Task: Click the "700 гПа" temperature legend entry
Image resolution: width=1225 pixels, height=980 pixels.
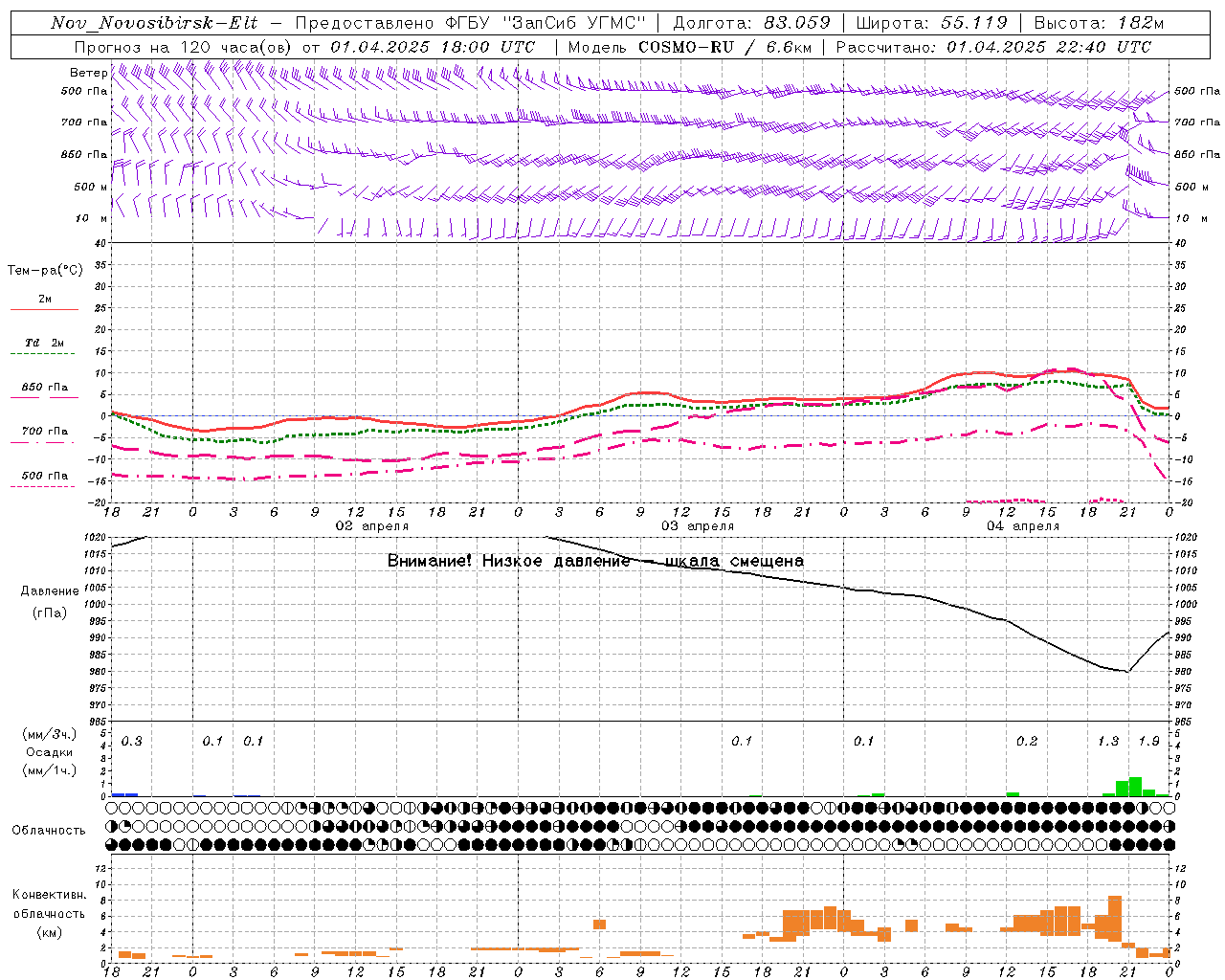Action: (45, 432)
